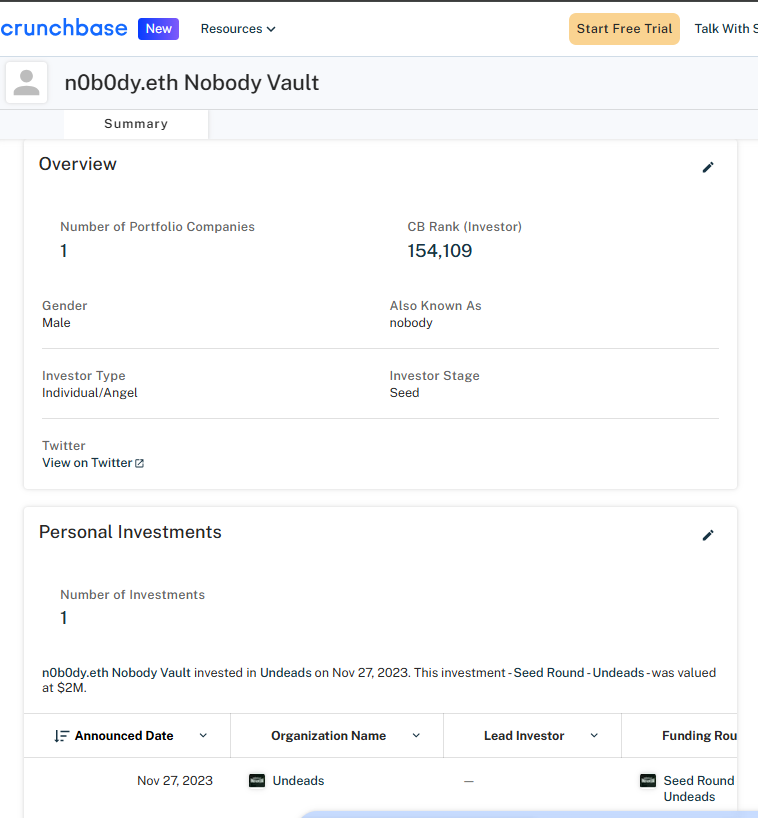Viewport: 758px width, 818px height.
Task: Open the View on Twitter link
Action: pyautogui.click(x=87, y=463)
